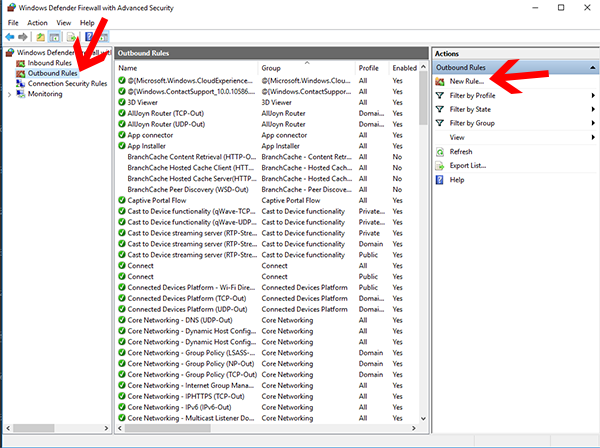Click the Export List icon in Actions
The image size is (600, 448).
tap(440, 166)
